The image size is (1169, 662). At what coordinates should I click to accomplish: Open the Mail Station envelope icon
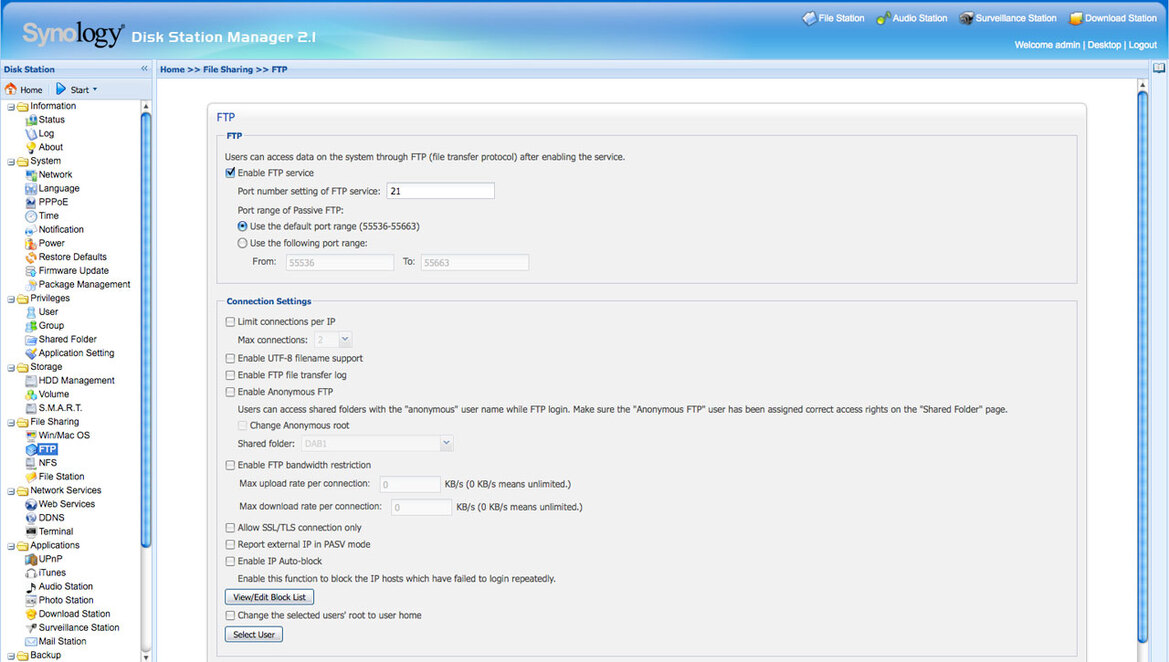pos(31,642)
